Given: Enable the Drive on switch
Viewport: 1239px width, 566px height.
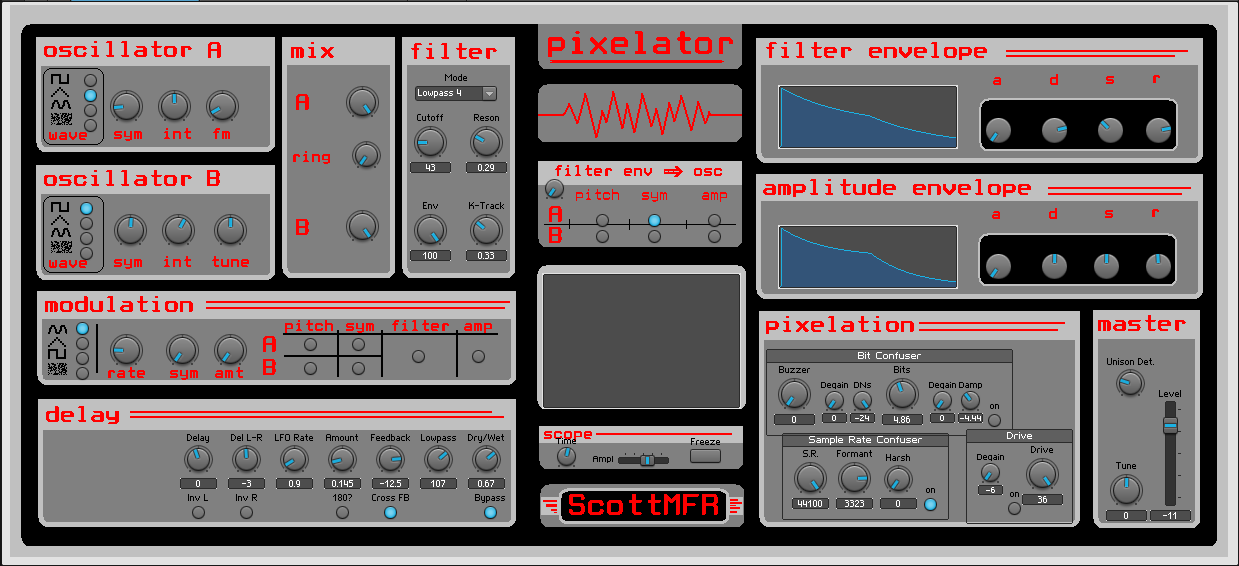Looking at the screenshot, I should click(x=1014, y=508).
